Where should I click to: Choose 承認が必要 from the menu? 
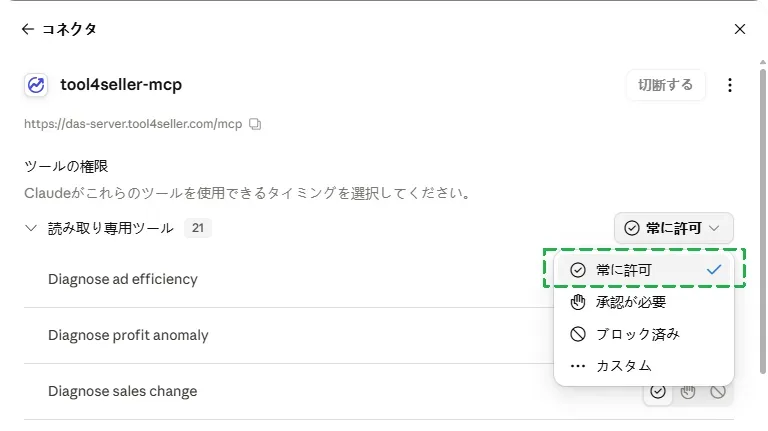pyautogui.click(x=644, y=302)
